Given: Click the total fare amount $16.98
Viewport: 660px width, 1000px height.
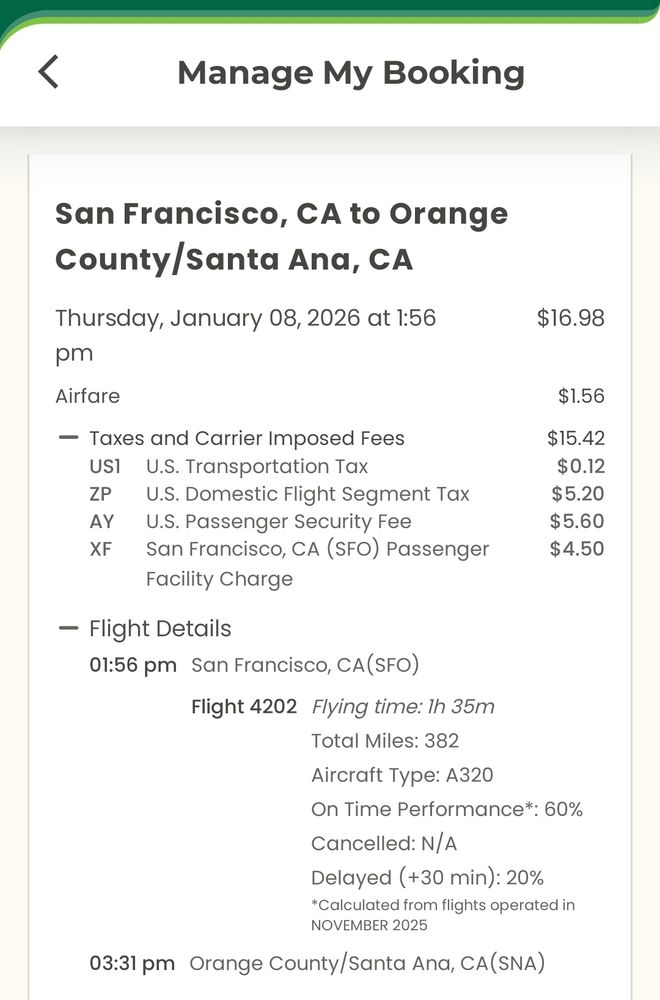Looking at the screenshot, I should (573, 317).
